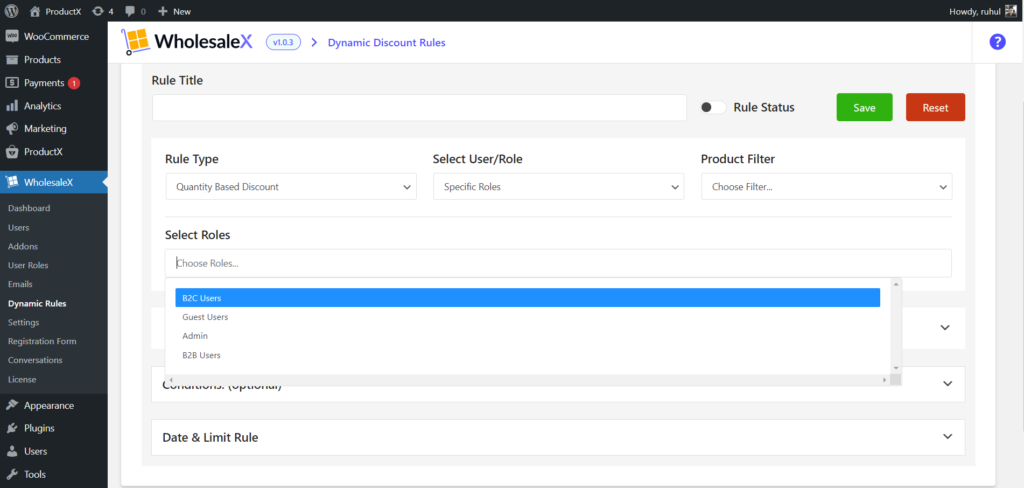
Task: Click the Users person icon
Action: click(x=12, y=451)
